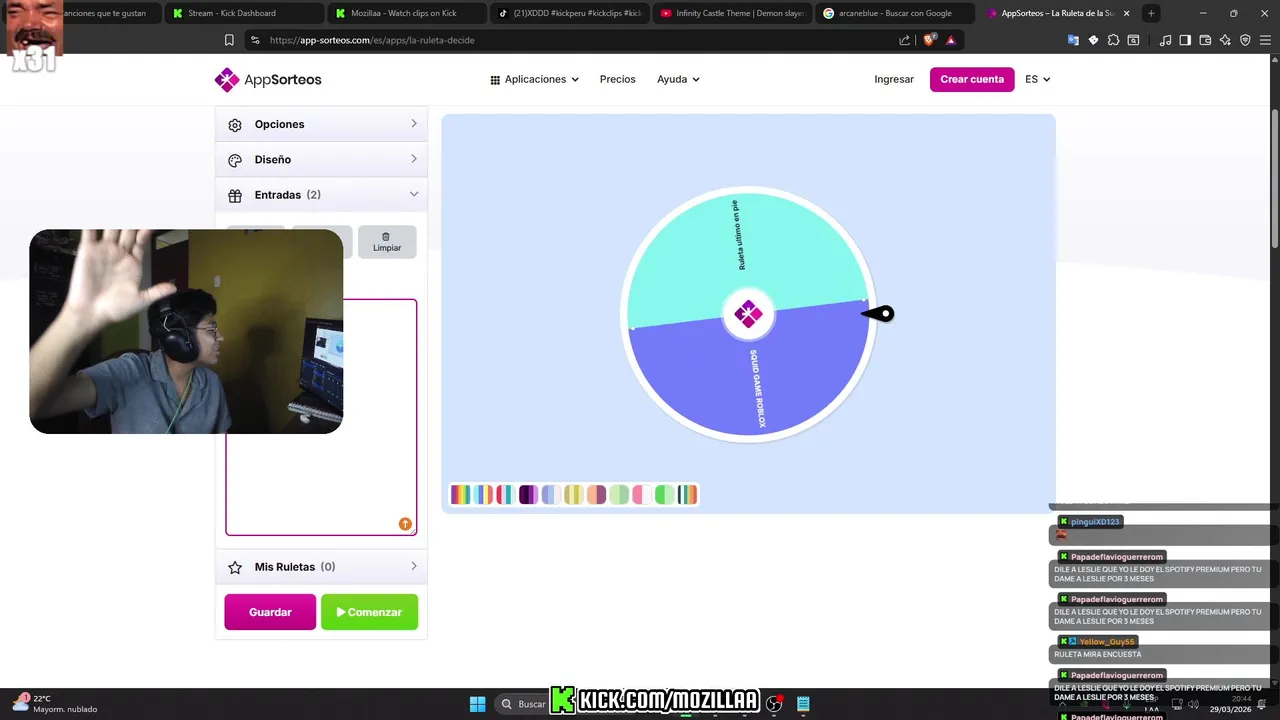
Task: Open the Ayuda dropdown
Action: click(678, 79)
